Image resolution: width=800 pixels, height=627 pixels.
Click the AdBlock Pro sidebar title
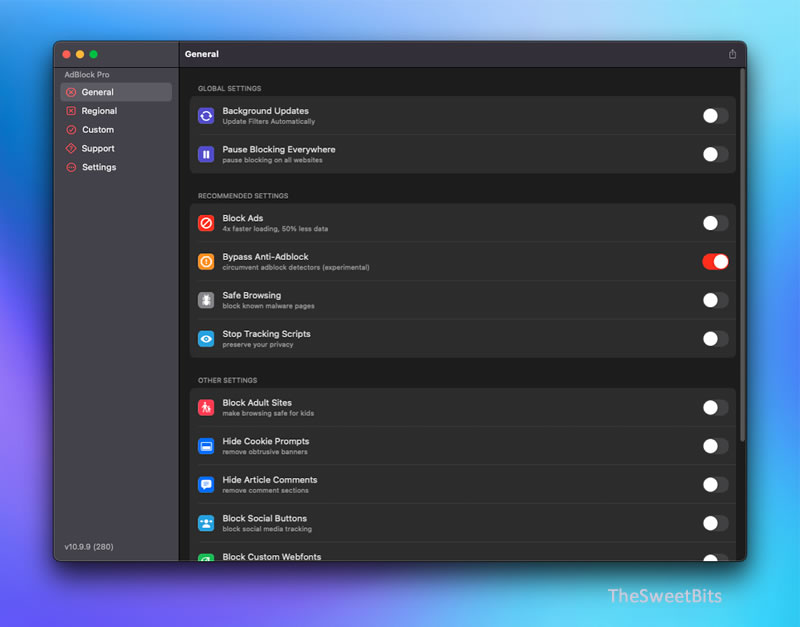[87, 74]
